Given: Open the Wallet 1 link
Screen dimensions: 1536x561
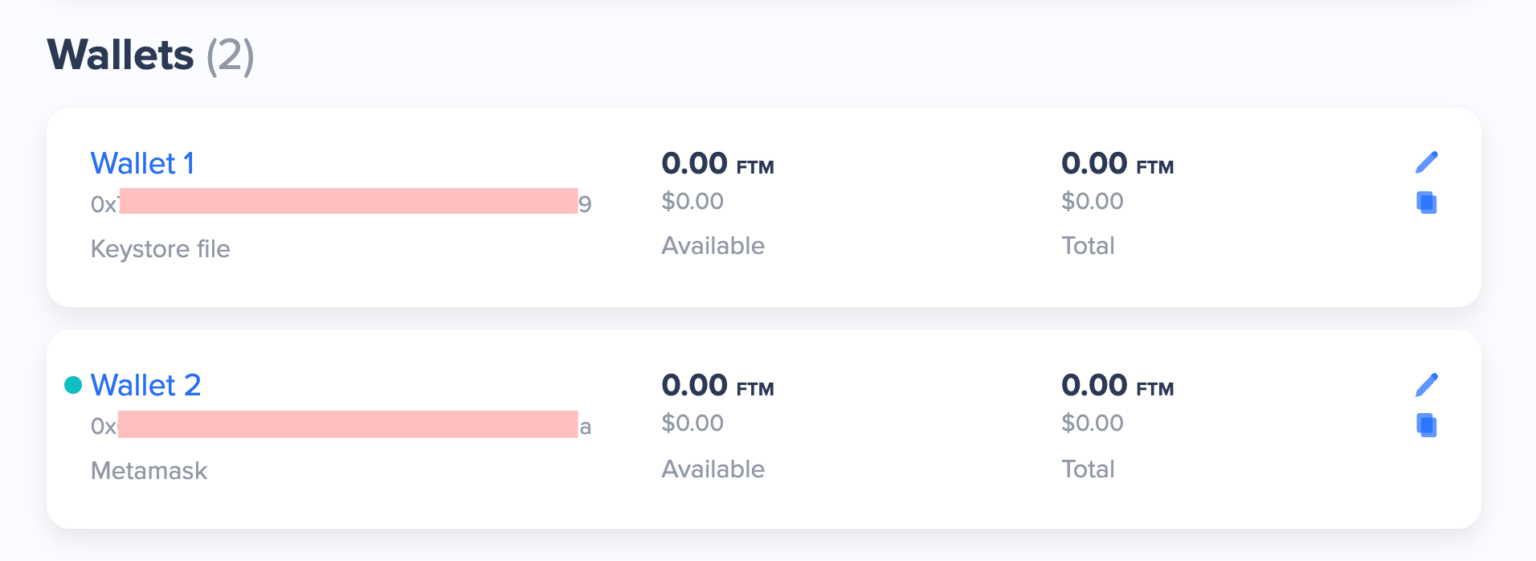Looking at the screenshot, I should pyautogui.click(x=142, y=163).
